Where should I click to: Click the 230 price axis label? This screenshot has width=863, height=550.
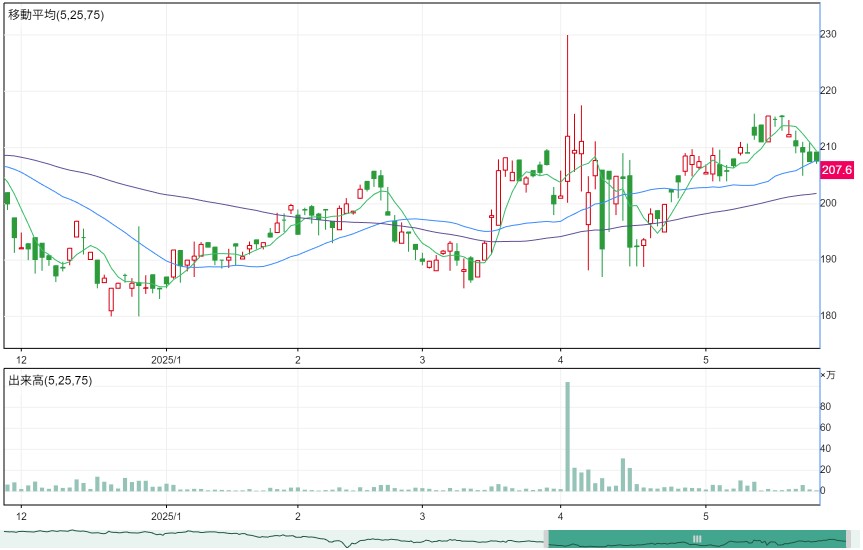coord(828,34)
